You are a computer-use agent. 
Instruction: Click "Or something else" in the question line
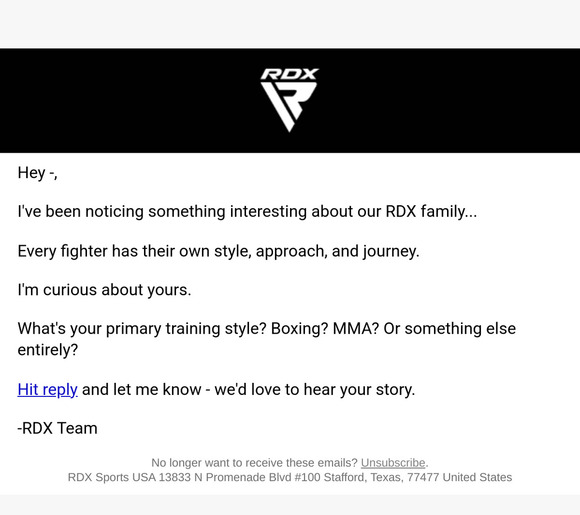[x=449, y=329]
